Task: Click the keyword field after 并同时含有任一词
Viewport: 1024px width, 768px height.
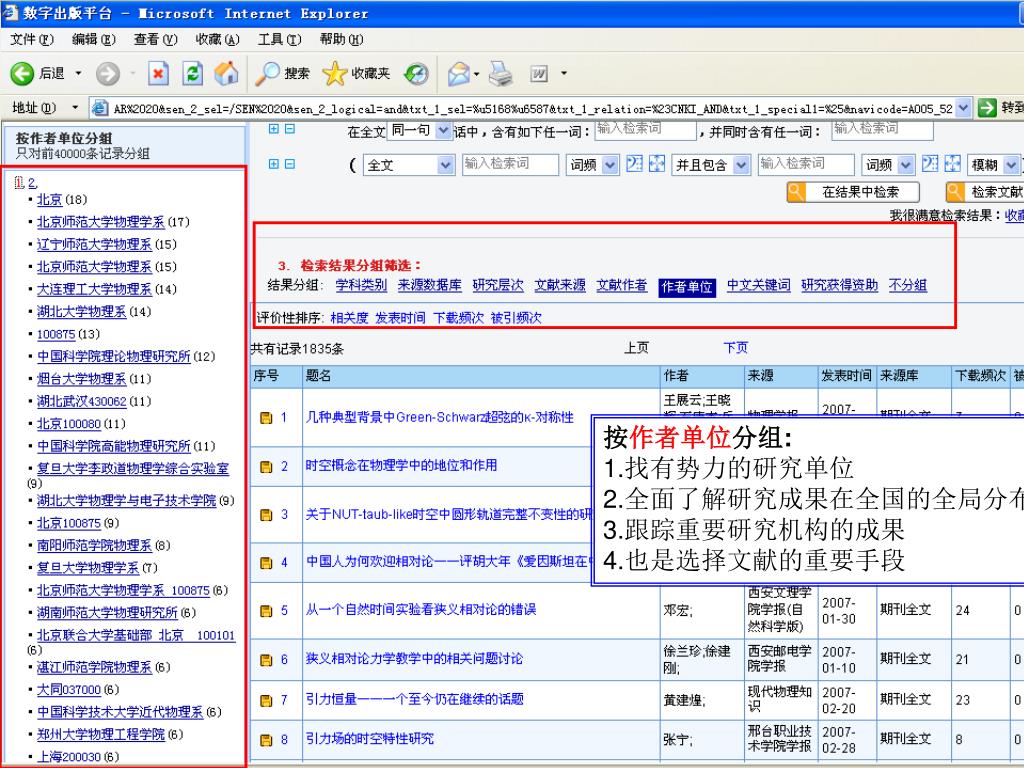Action: pos(882,130)
